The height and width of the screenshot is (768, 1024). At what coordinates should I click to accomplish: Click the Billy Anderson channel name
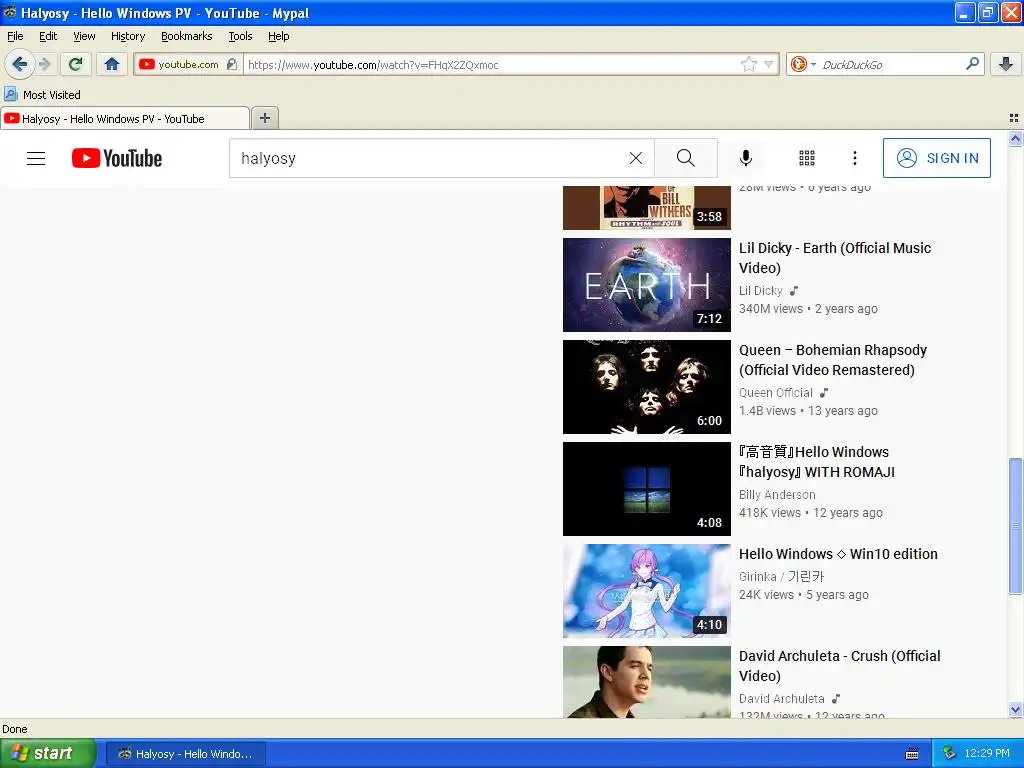(x=777, y=494)
